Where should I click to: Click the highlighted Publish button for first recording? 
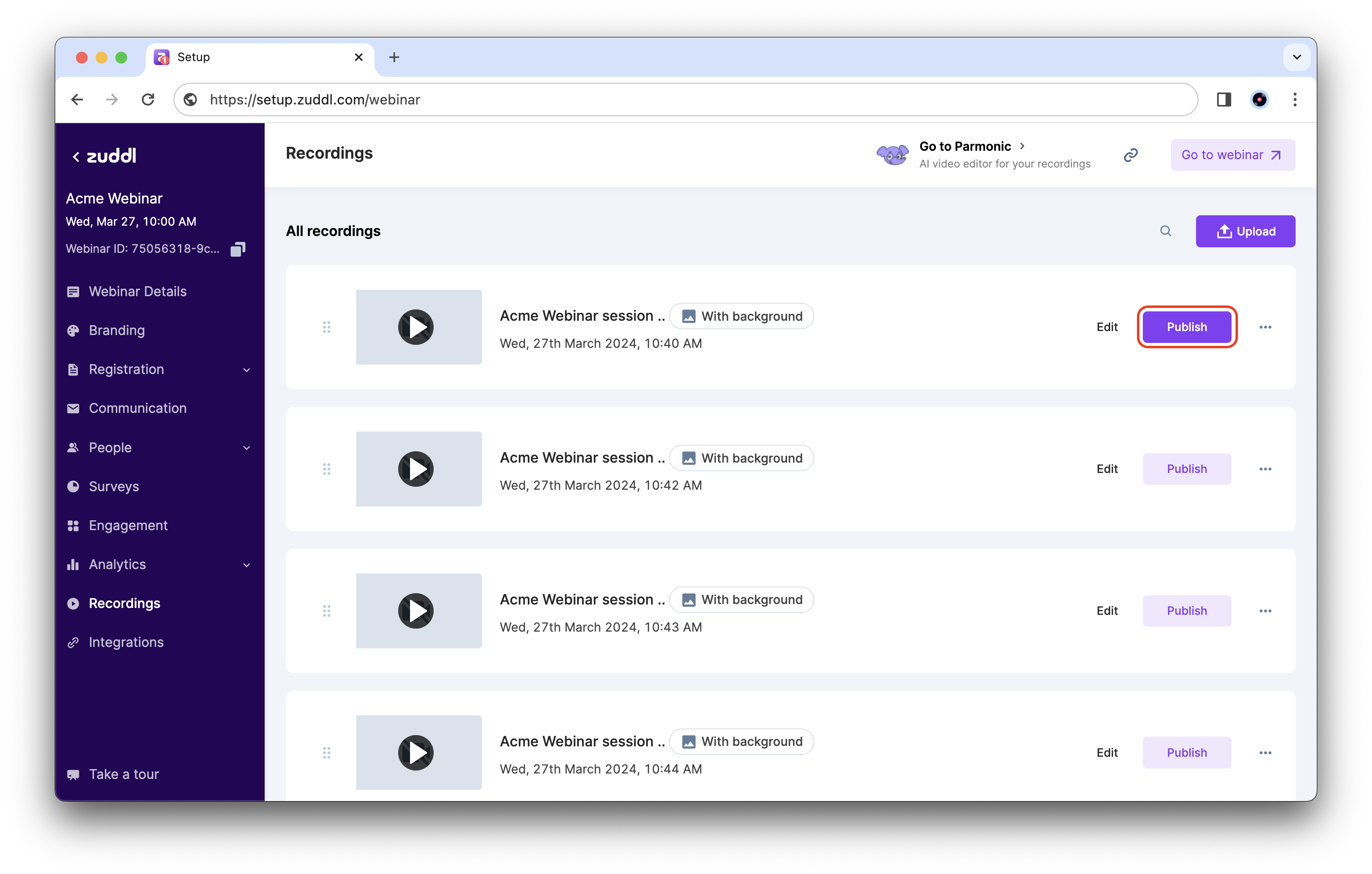[x=1186, y=327]
